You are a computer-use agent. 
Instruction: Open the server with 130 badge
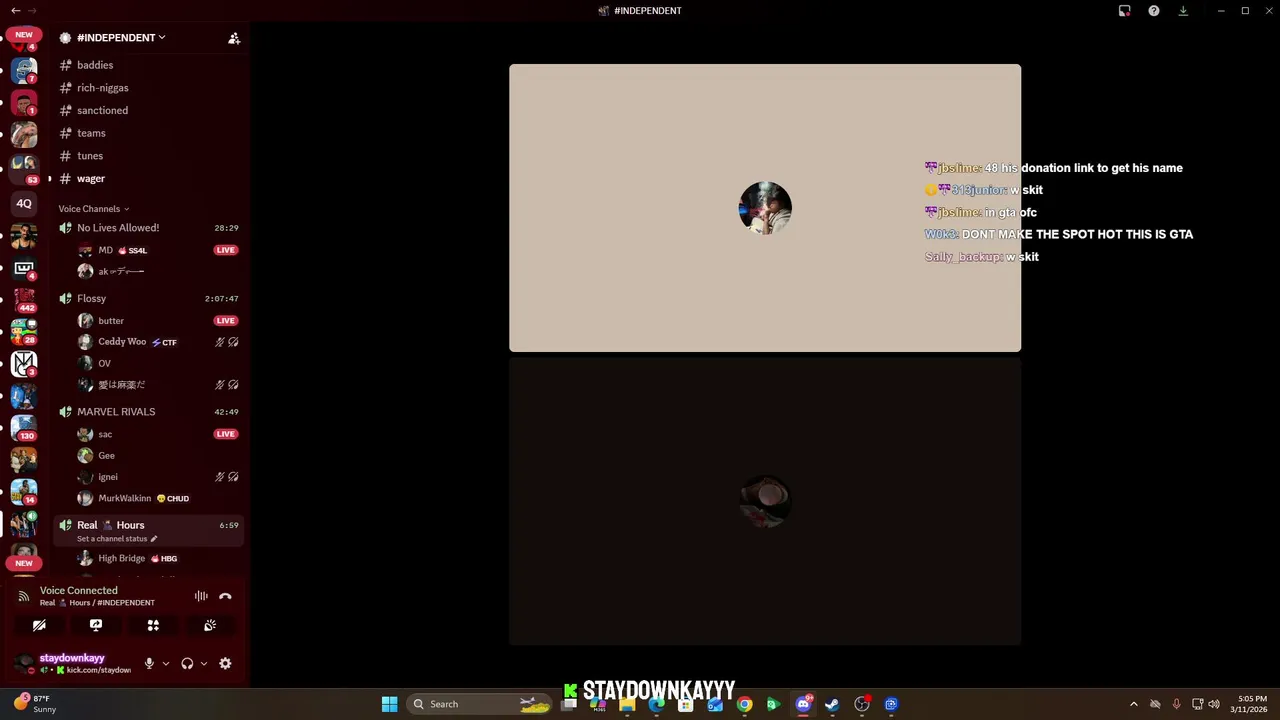tap(24, 427)
